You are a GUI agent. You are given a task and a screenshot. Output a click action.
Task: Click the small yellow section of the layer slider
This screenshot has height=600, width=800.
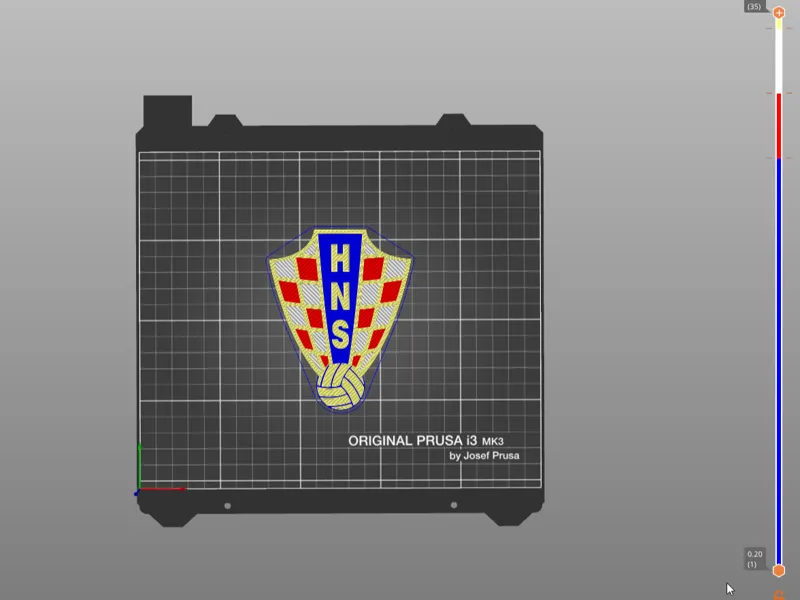(x=779, y=24)
